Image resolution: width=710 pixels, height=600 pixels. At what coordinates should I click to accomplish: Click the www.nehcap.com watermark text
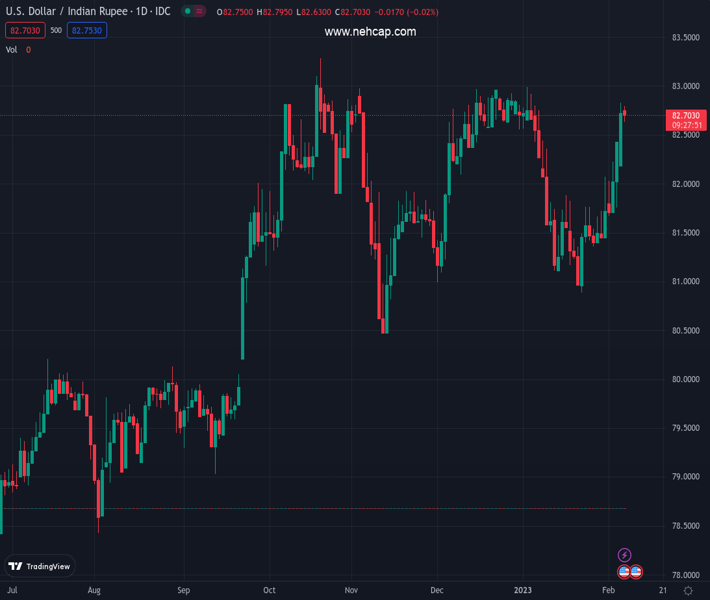[370, 32]
